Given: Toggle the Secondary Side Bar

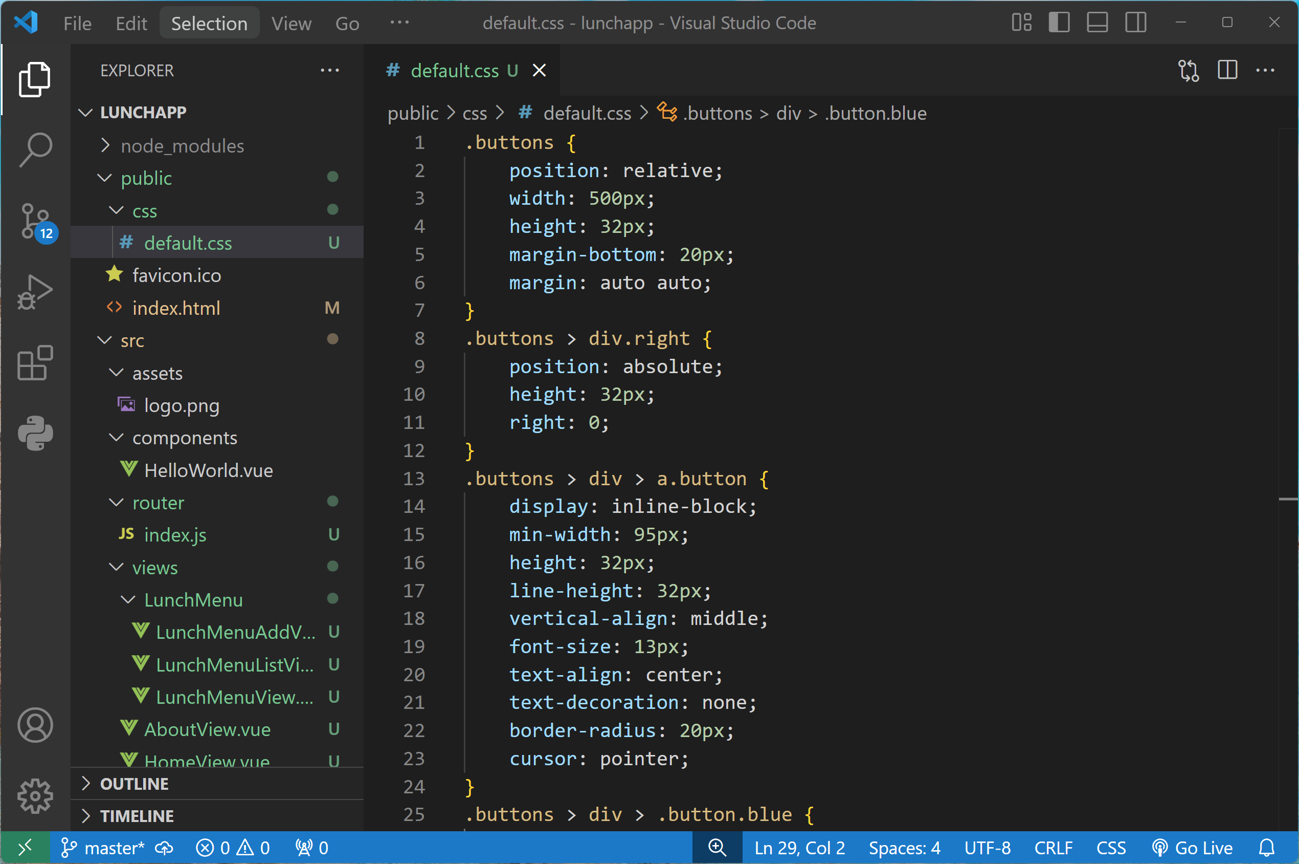Looking at the screenshot, I should [x=1136, y=22].
